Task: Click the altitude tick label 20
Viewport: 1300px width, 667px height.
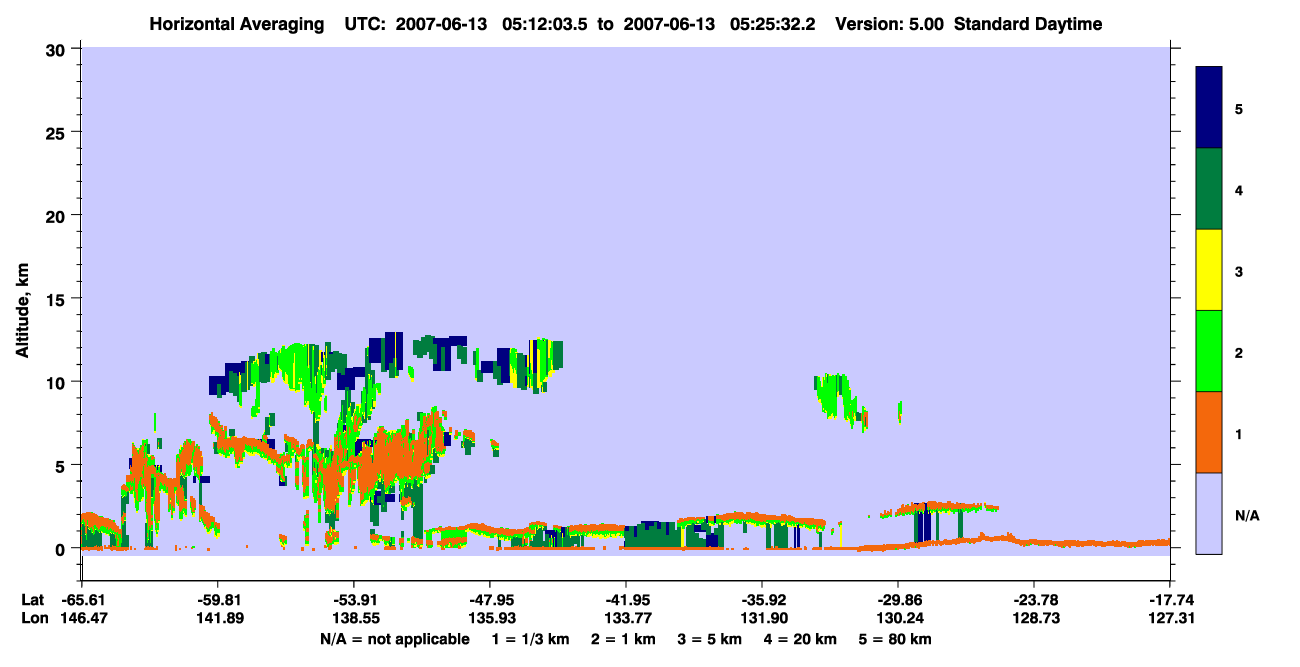Action: point(58,215)
